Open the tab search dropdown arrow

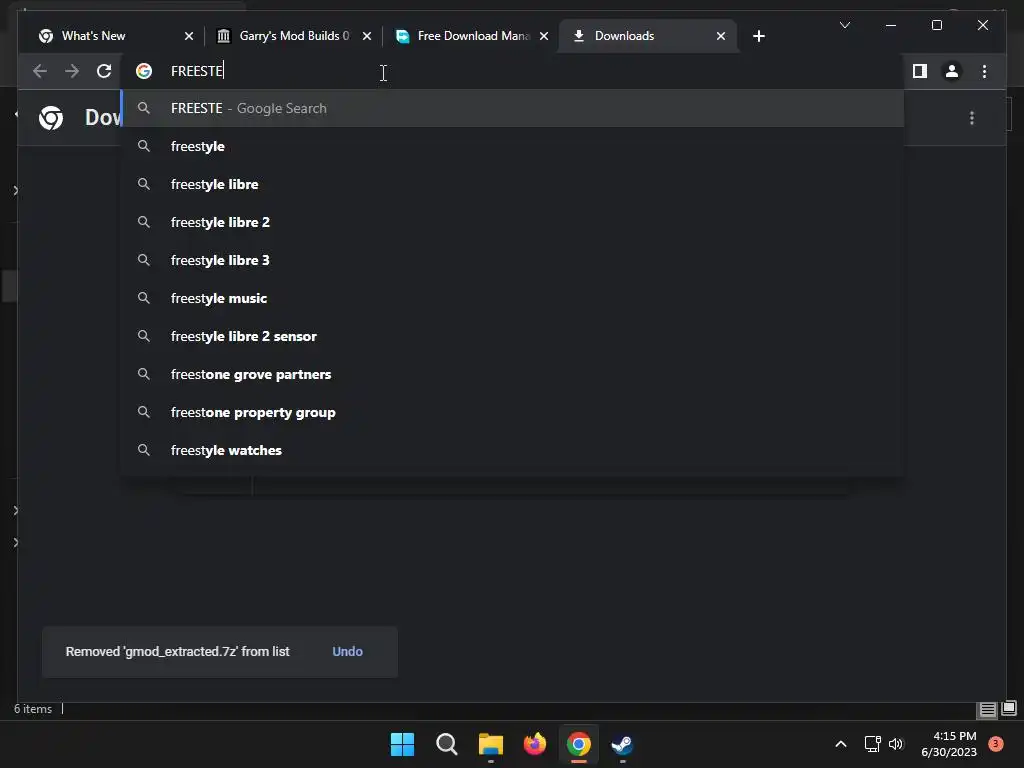point(845,25)
